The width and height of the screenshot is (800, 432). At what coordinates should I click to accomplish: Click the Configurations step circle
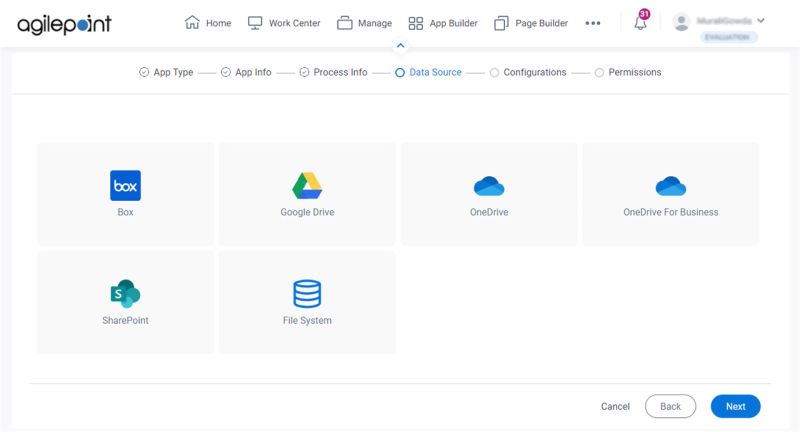pyautogui.click(x=494, y=72)
